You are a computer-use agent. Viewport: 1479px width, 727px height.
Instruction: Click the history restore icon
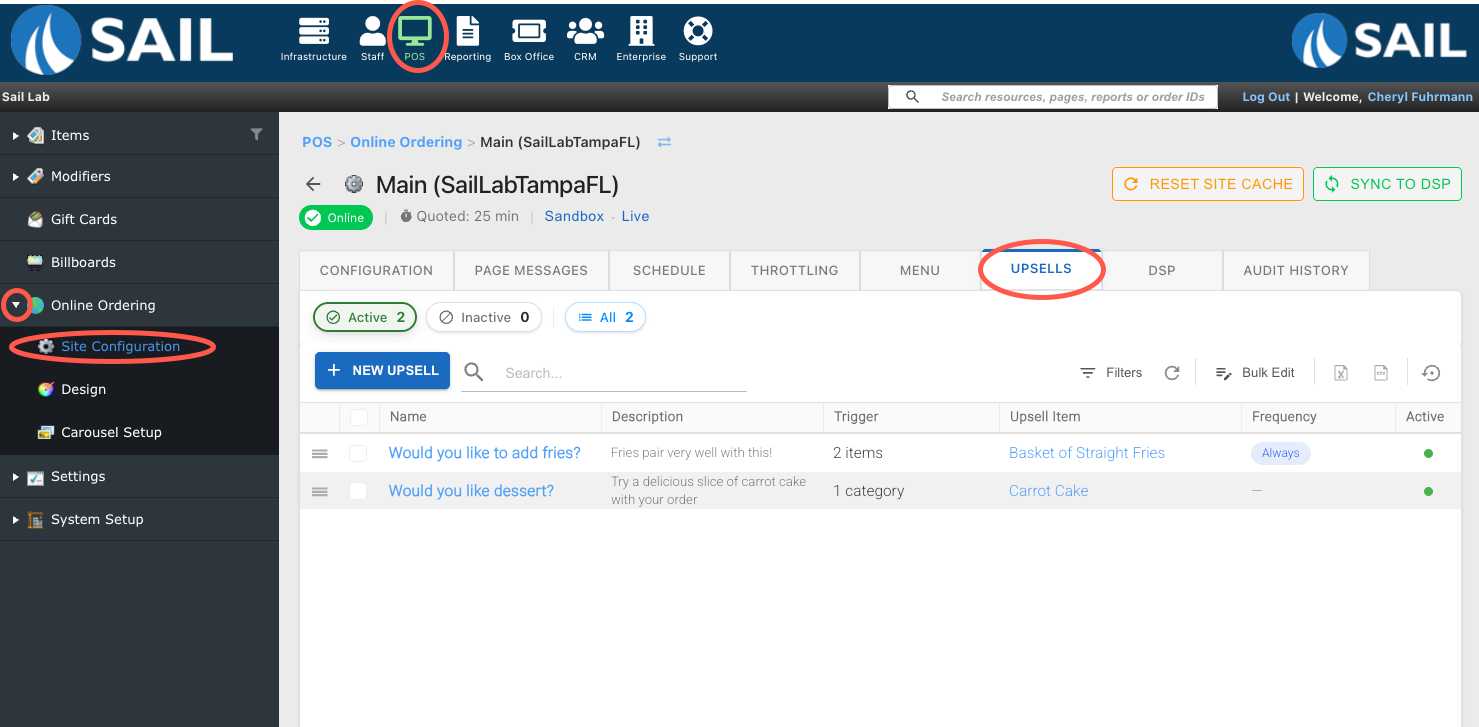[1431, 373]
